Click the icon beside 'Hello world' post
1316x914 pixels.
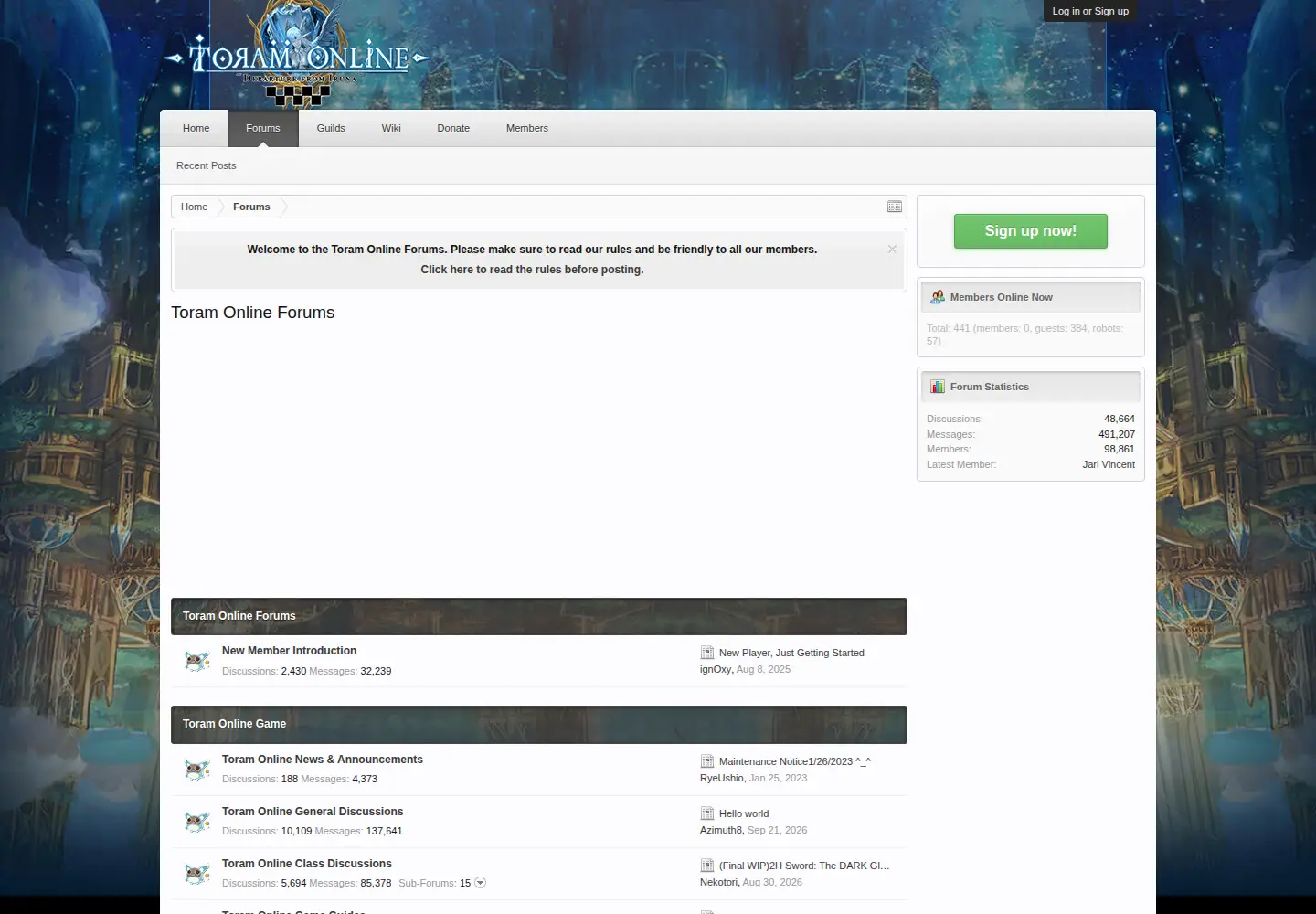[707, 813]
